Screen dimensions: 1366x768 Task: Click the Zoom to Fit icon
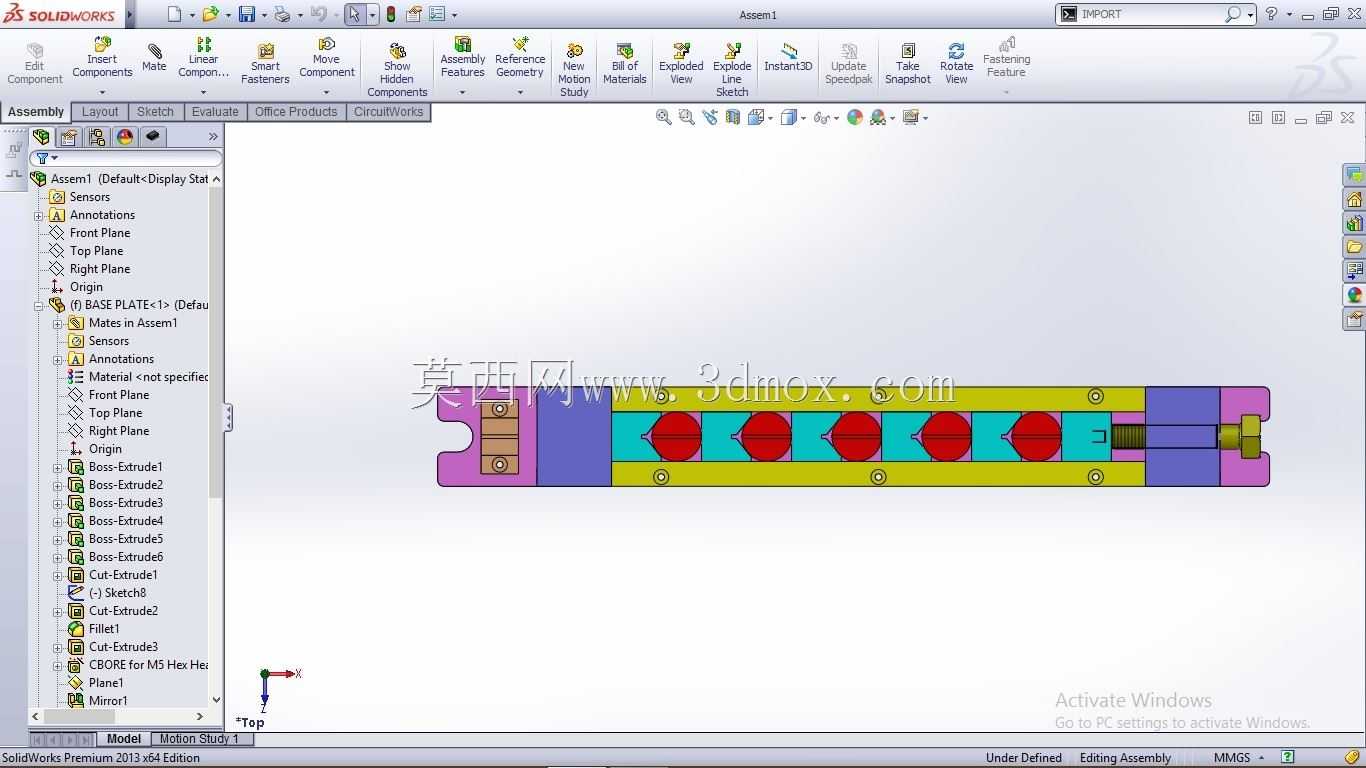coord(663,117)
